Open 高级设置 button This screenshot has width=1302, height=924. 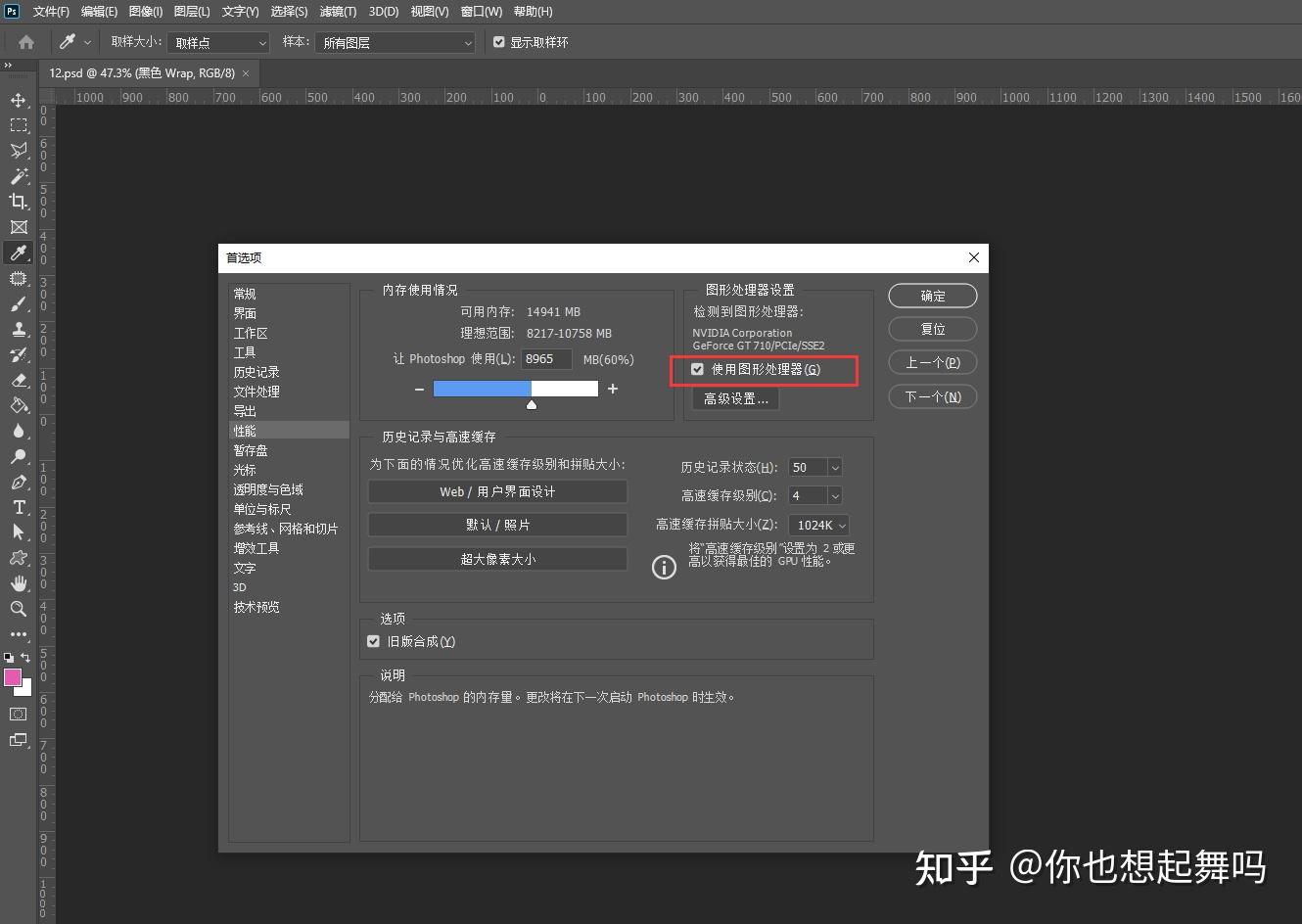(x=736, y=399)
